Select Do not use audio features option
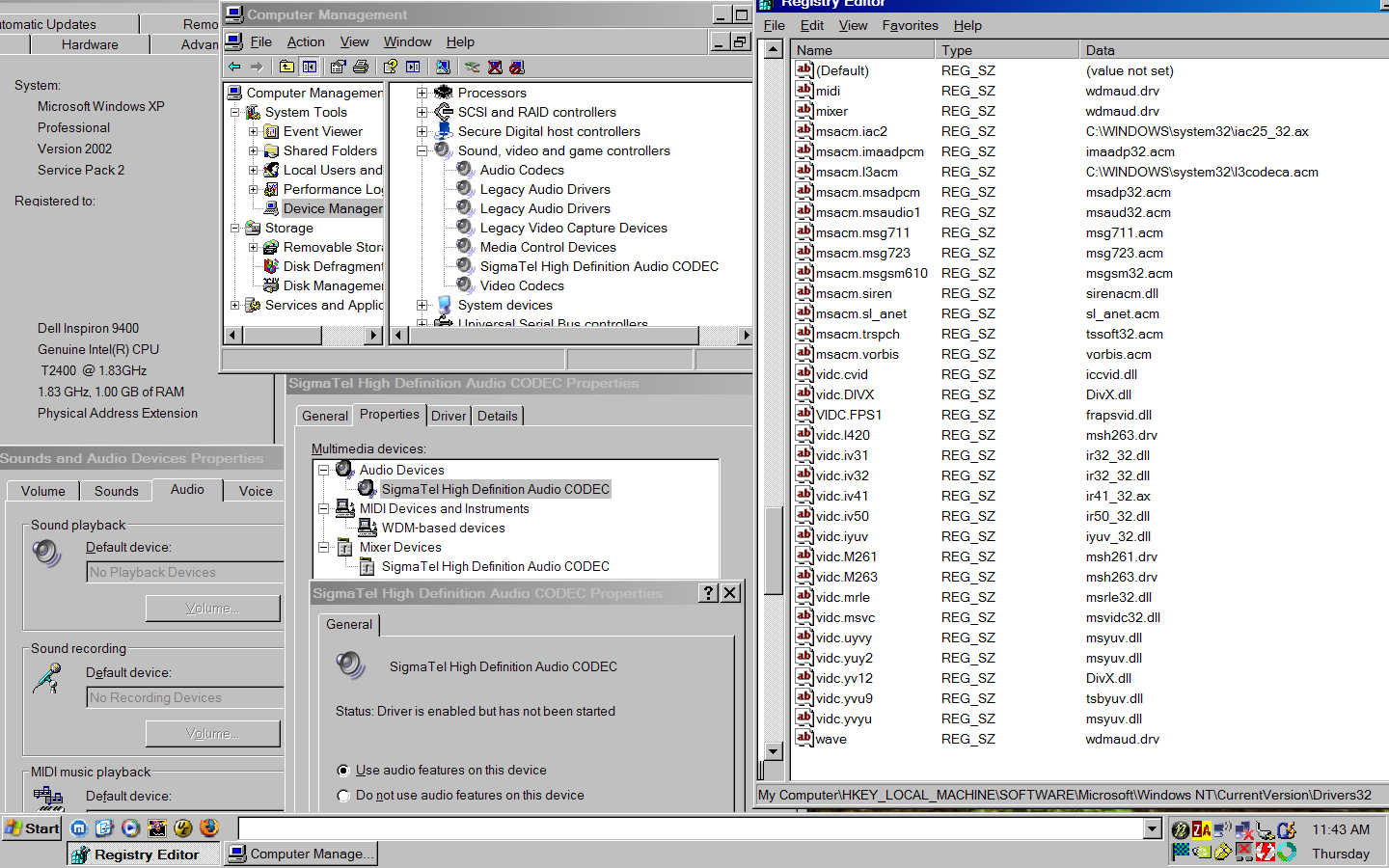This screenshot has width=1389, height=868. coord(343,796)
